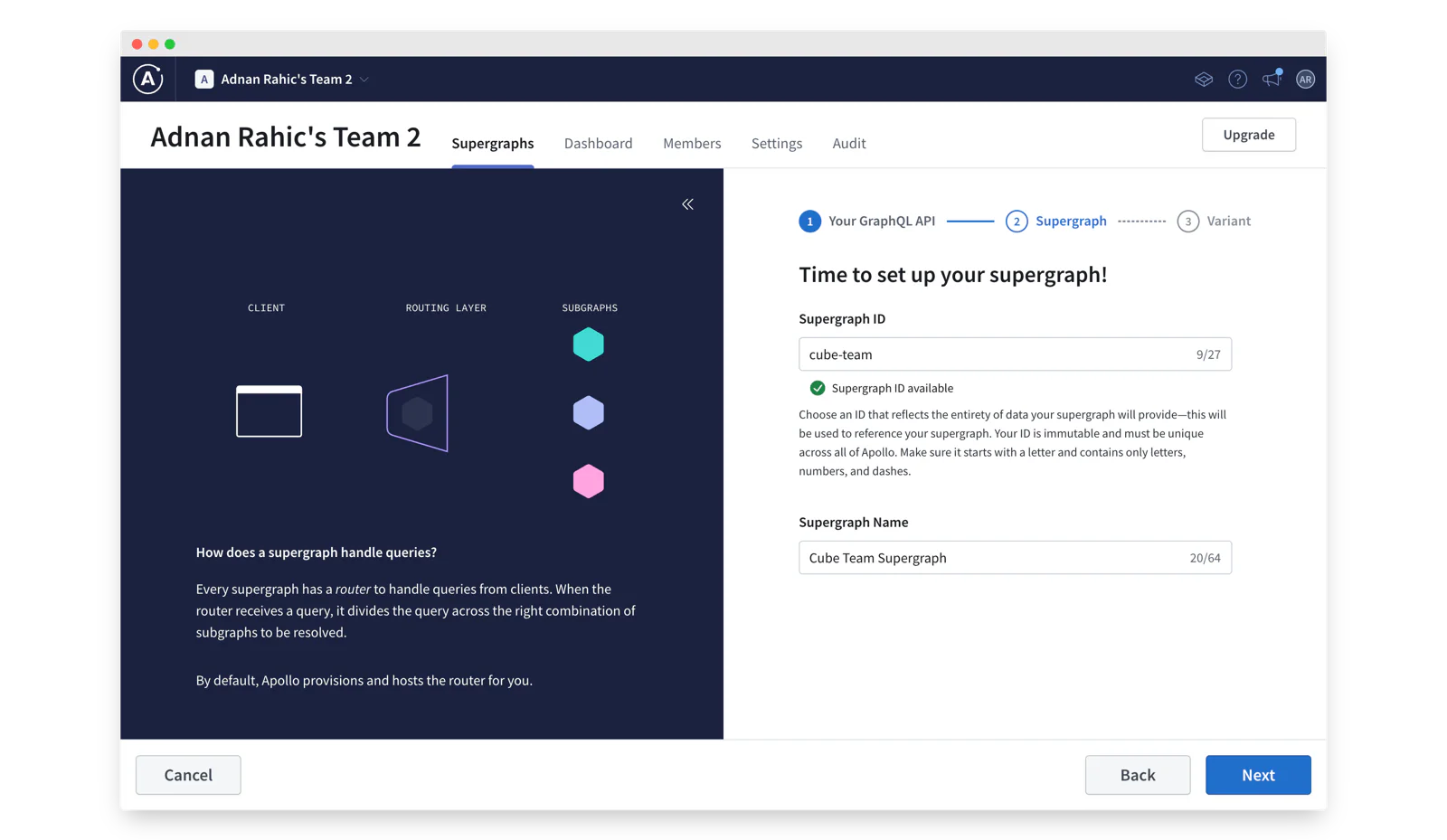Switch to the Members tab

692,143
